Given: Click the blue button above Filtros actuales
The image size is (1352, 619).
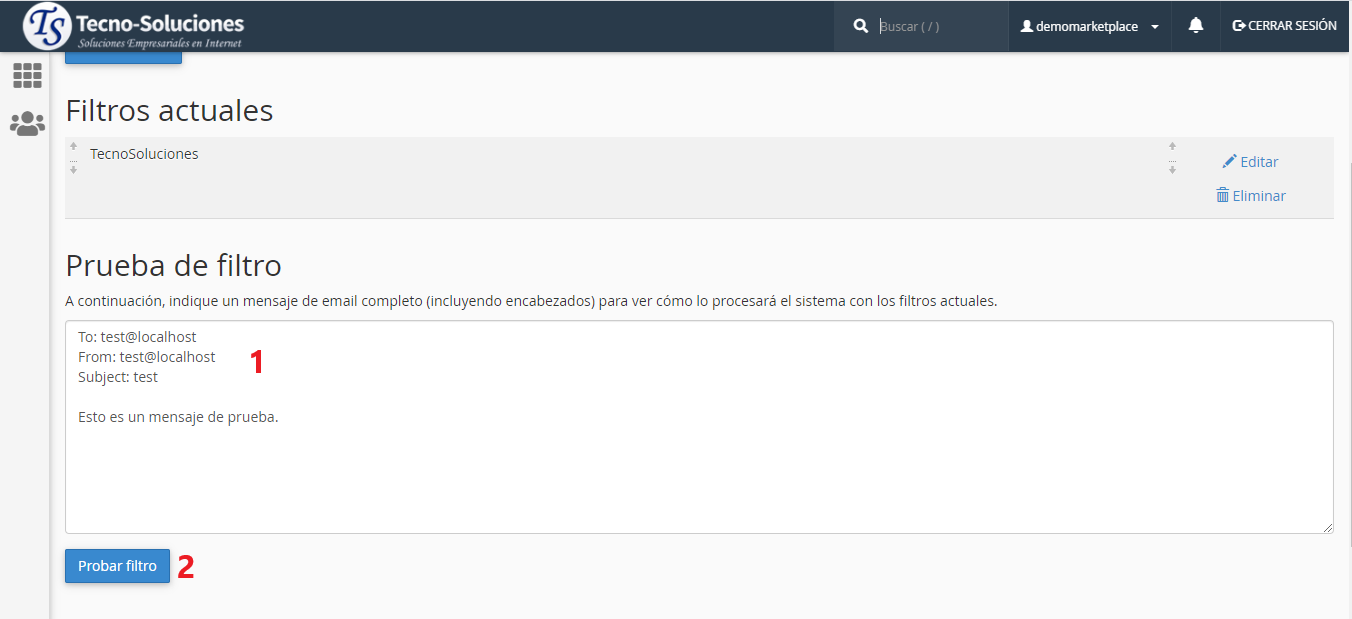Looking at the screenshot, I should pos(124,58).
